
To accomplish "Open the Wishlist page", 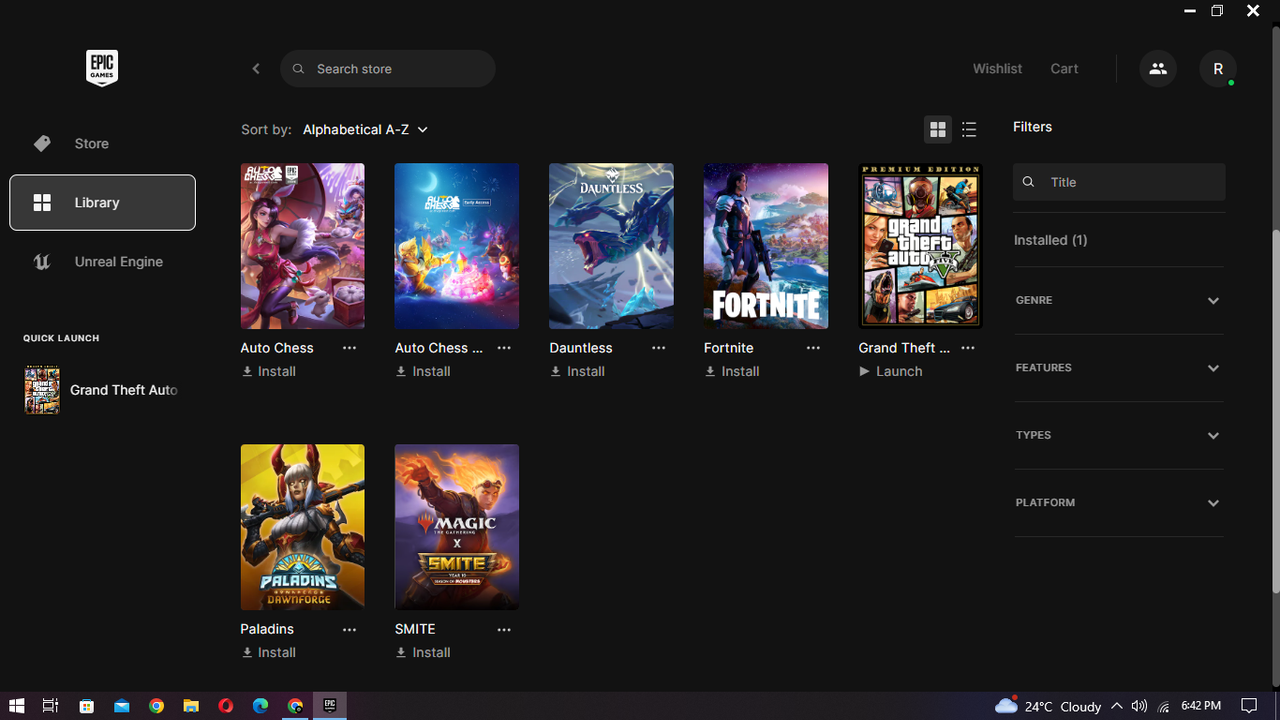I will point(997,69).
